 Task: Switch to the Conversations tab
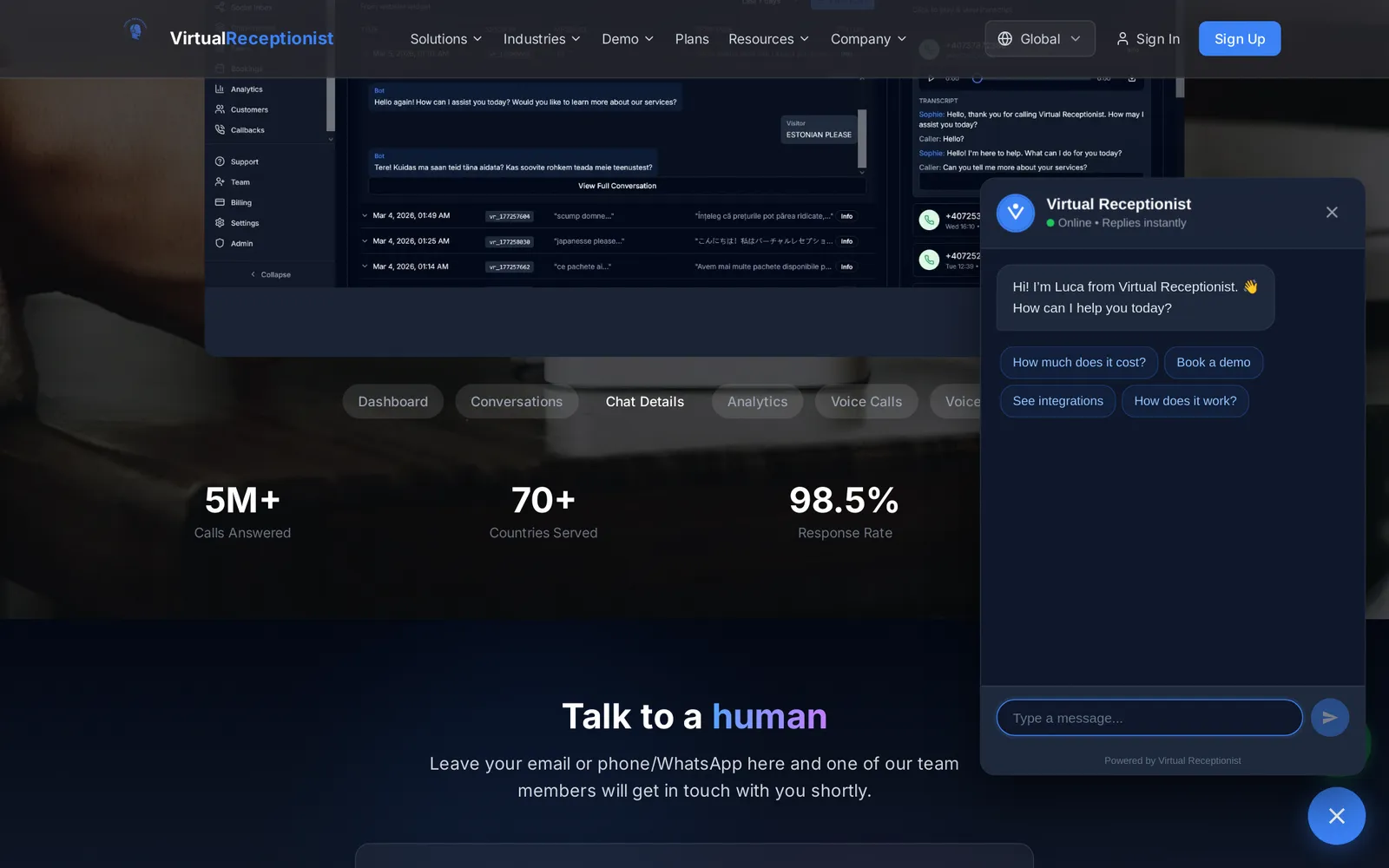(517, 402)
